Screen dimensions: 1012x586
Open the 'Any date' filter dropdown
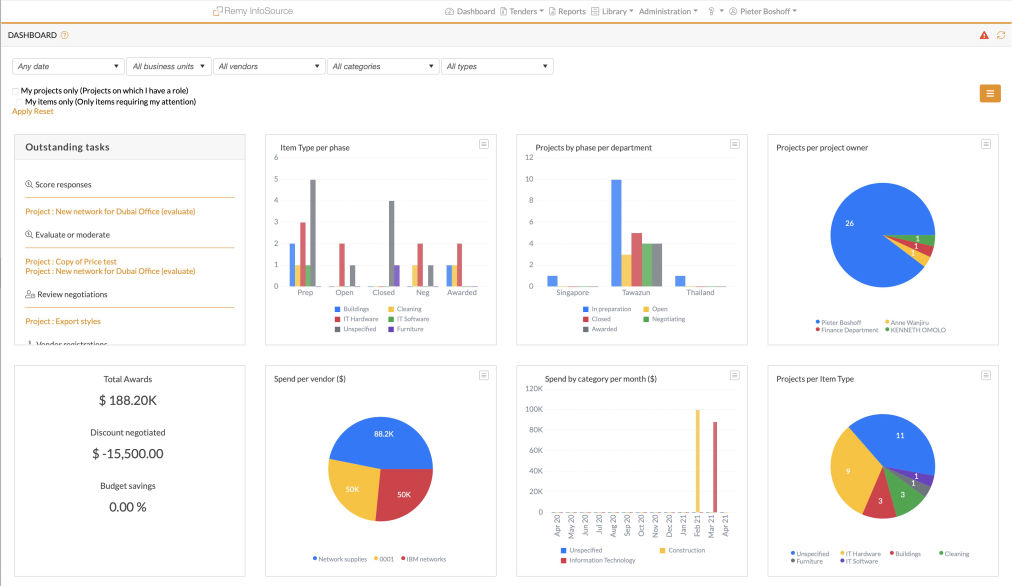tap(67, 65)
